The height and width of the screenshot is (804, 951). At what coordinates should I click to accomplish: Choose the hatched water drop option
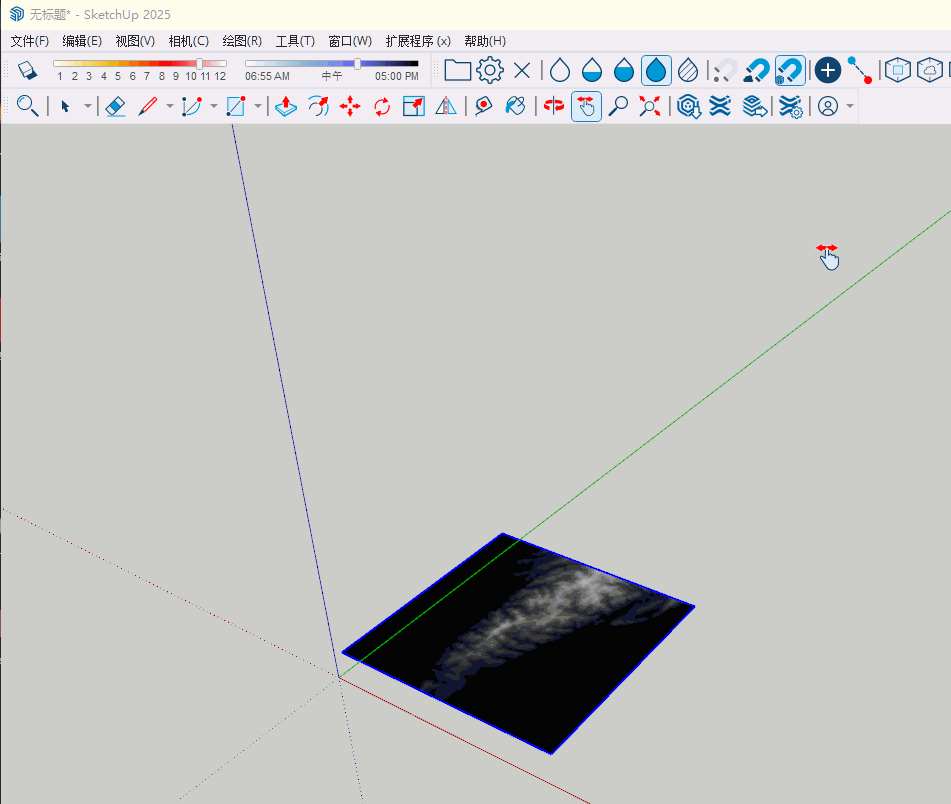[x=688, y=70]
